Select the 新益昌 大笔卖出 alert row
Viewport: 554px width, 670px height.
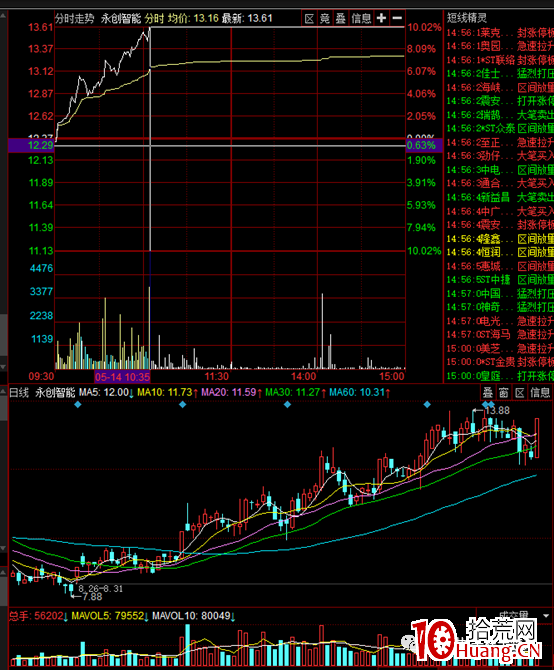pyautogui.click(x=500, y=197)
